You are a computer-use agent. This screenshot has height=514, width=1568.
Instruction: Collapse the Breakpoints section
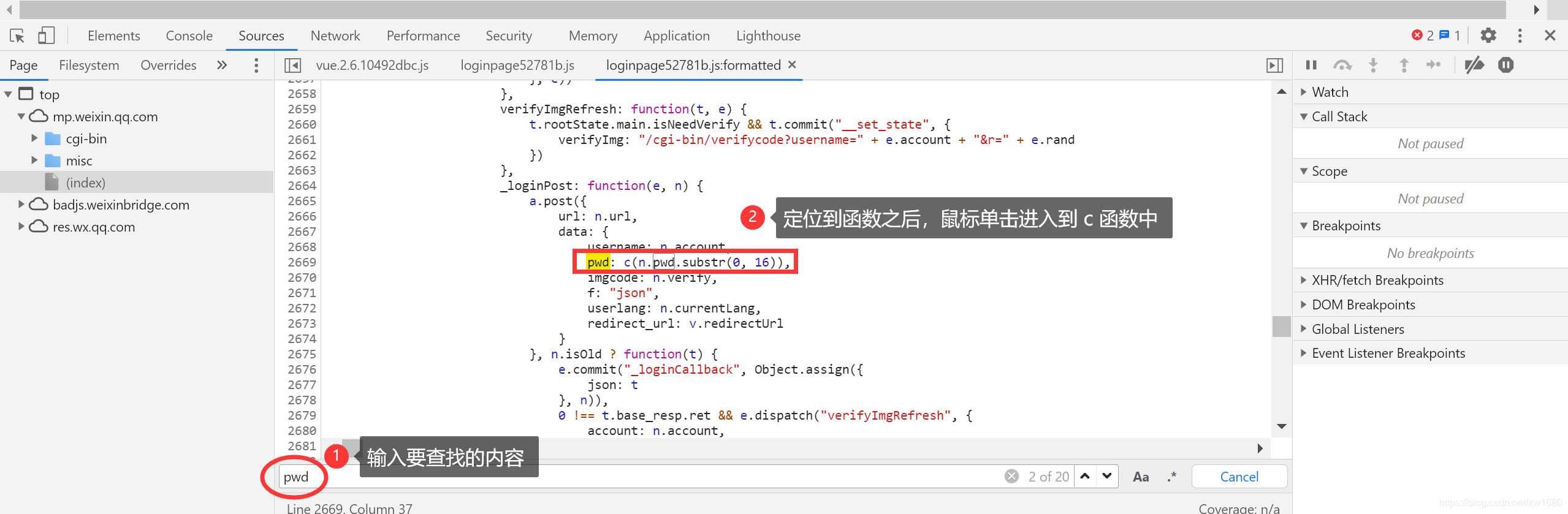1429,225
